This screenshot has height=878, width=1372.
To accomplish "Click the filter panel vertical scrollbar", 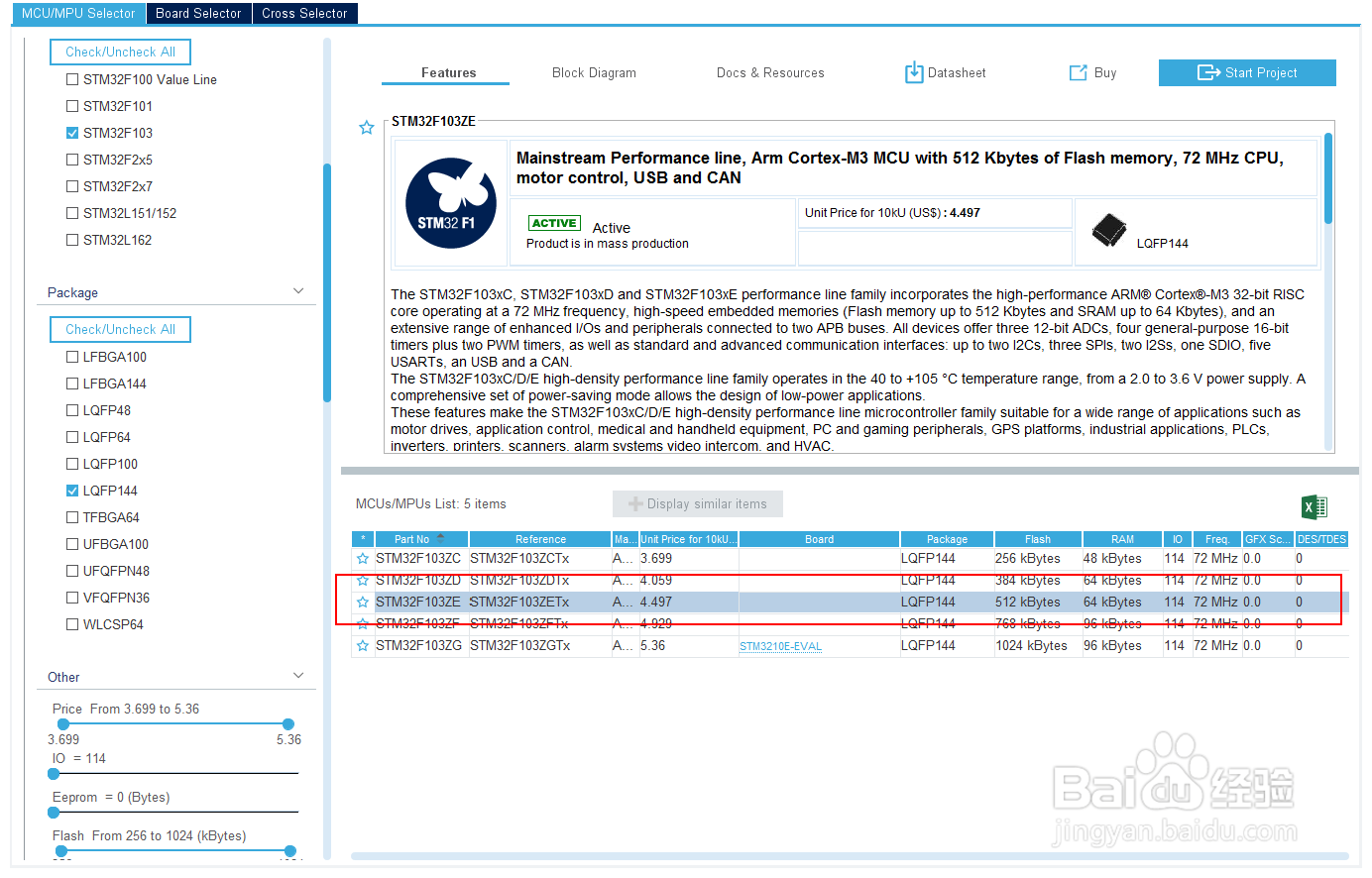I will coord(327,282).
